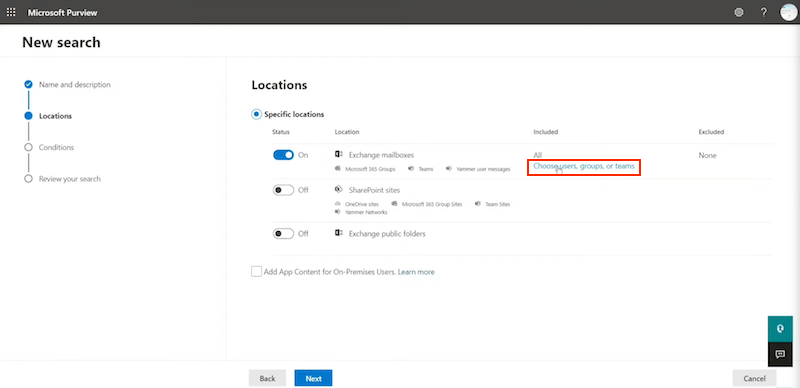Screen dimensions: 800x388
Task: Click the Exchange mailboxes icon
Action: coord(338,154)
